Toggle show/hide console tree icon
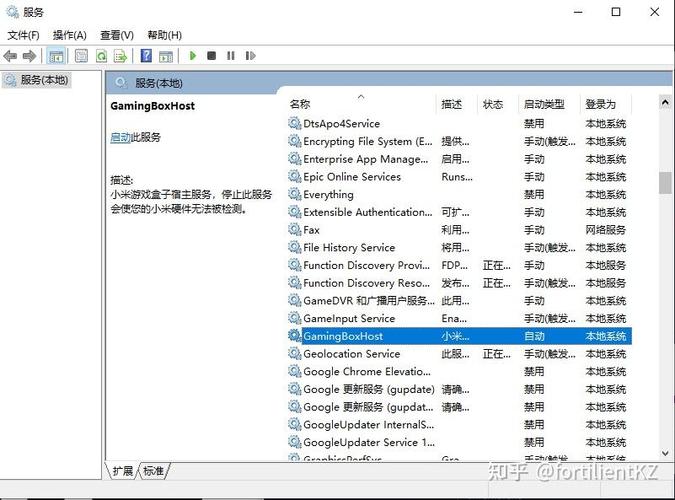675x500 pixels. coord(56,56)
